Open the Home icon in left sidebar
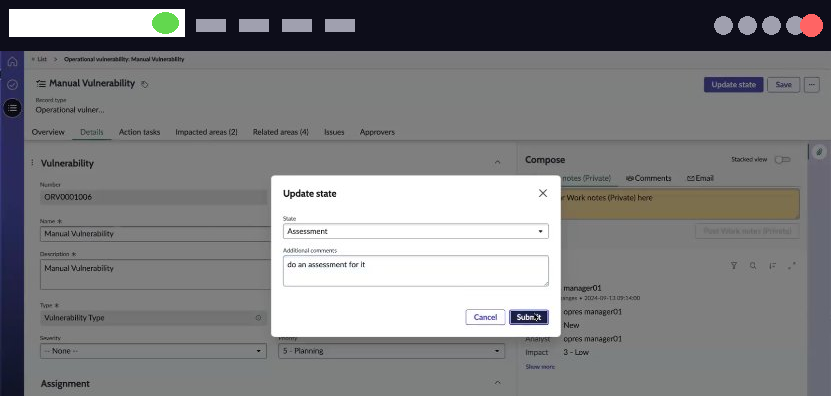The image size is (831, 396). click(x=12, y=61)
